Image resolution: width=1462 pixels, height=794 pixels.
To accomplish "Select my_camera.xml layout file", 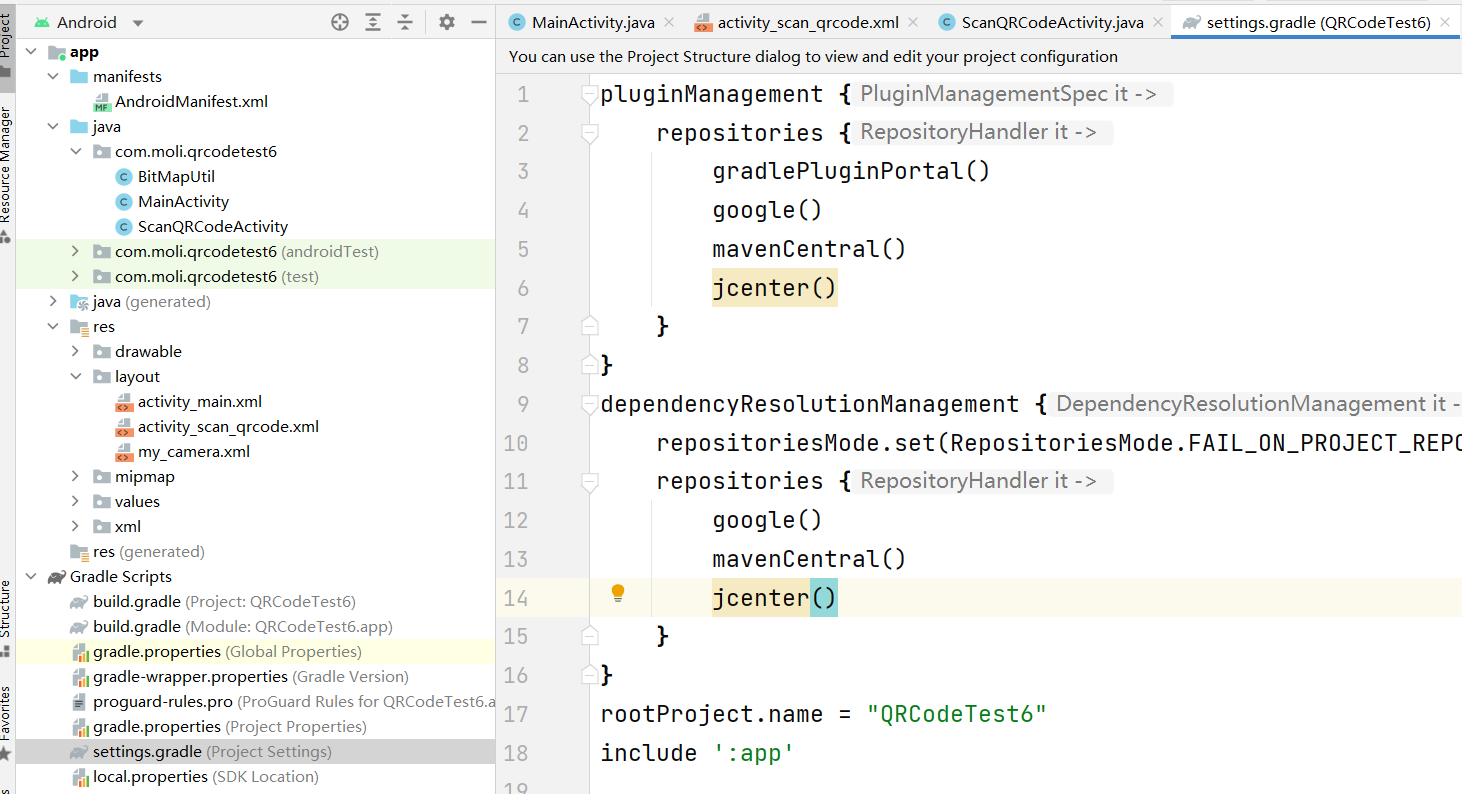I will tap(183, 452).
